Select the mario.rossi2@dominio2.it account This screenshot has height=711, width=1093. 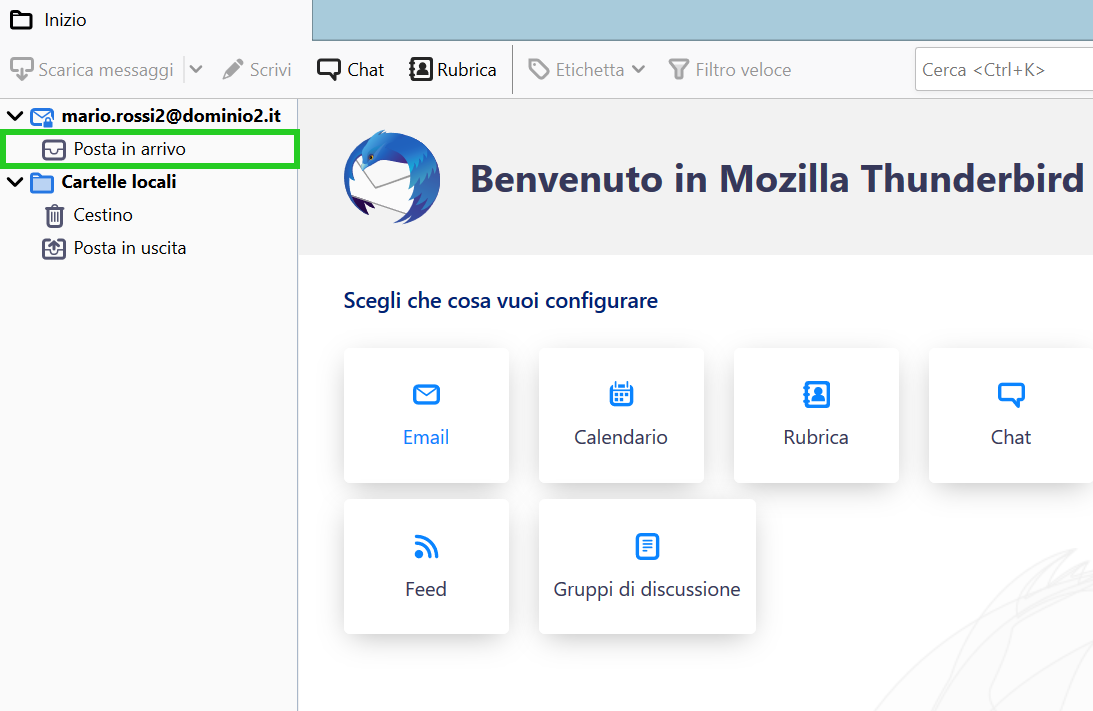pyautogui.click(x=171, y=116)
